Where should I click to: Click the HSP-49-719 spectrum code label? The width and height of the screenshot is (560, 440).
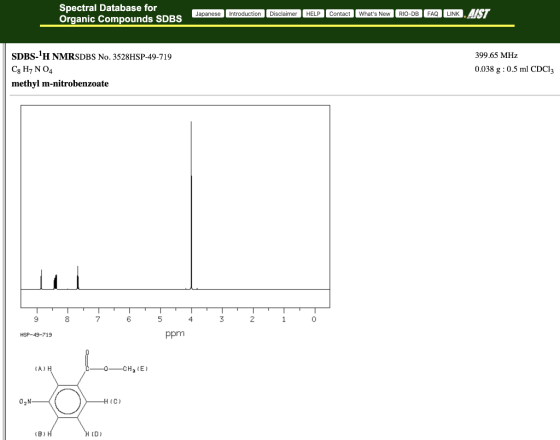[x=36, y=335]
